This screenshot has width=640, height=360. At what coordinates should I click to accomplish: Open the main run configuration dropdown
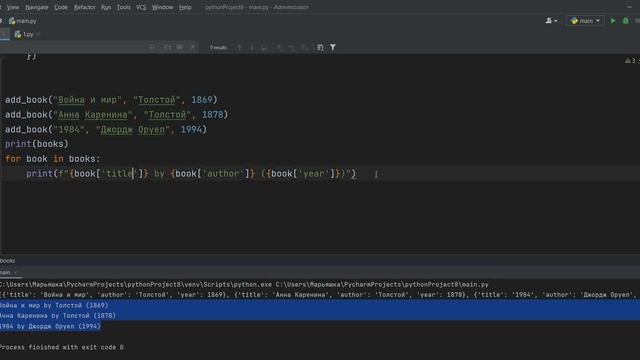(585, 20)
